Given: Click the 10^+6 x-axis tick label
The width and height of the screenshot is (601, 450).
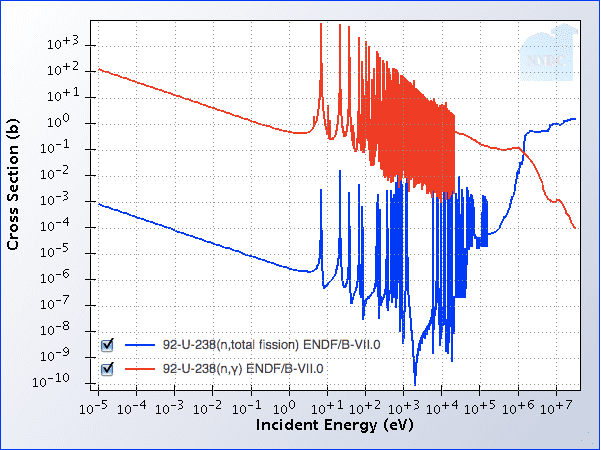Looking at the screenshot, I should click(x=517, y=407).
